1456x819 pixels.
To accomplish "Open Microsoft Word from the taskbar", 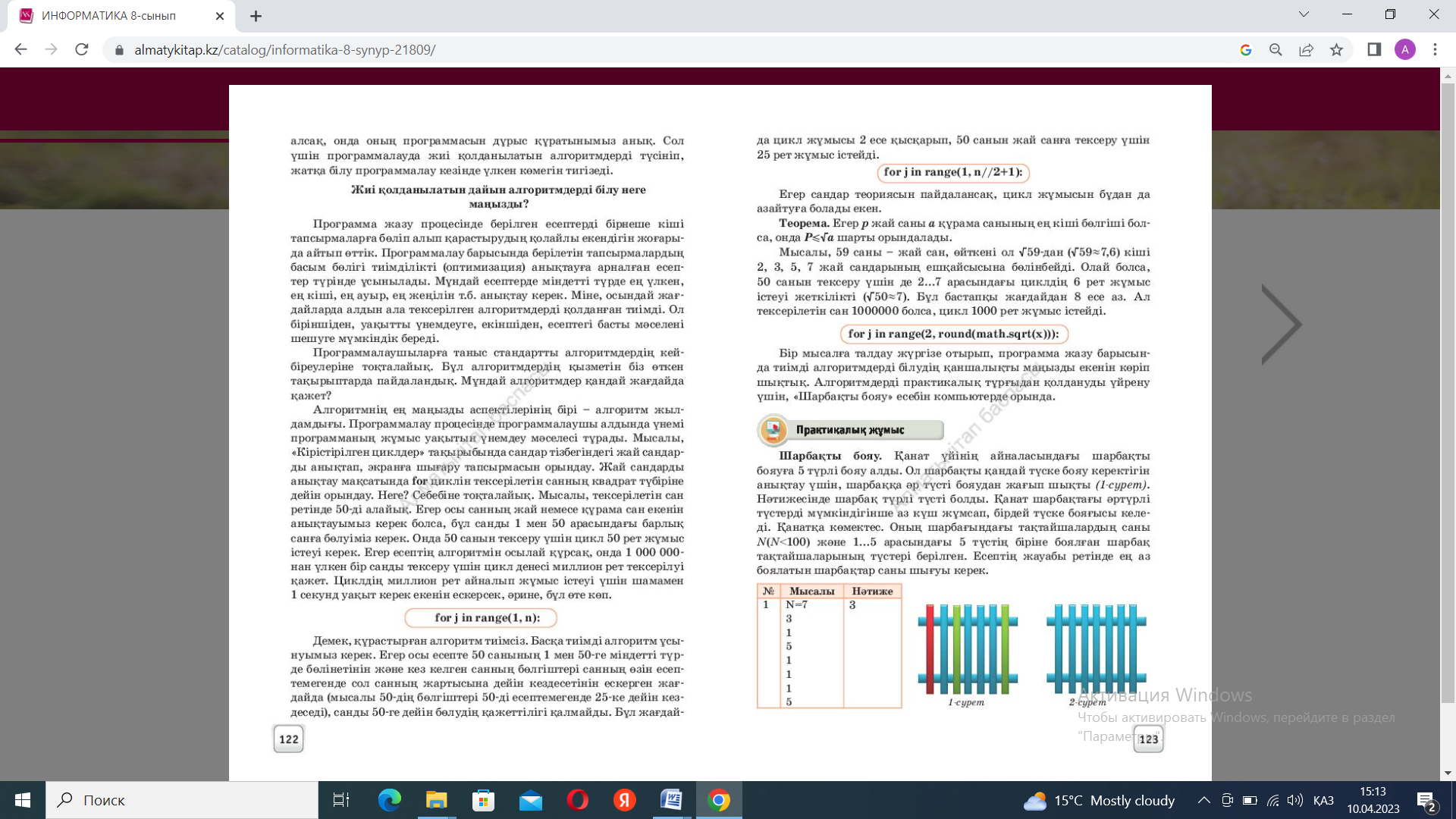I will click(671, 800).
